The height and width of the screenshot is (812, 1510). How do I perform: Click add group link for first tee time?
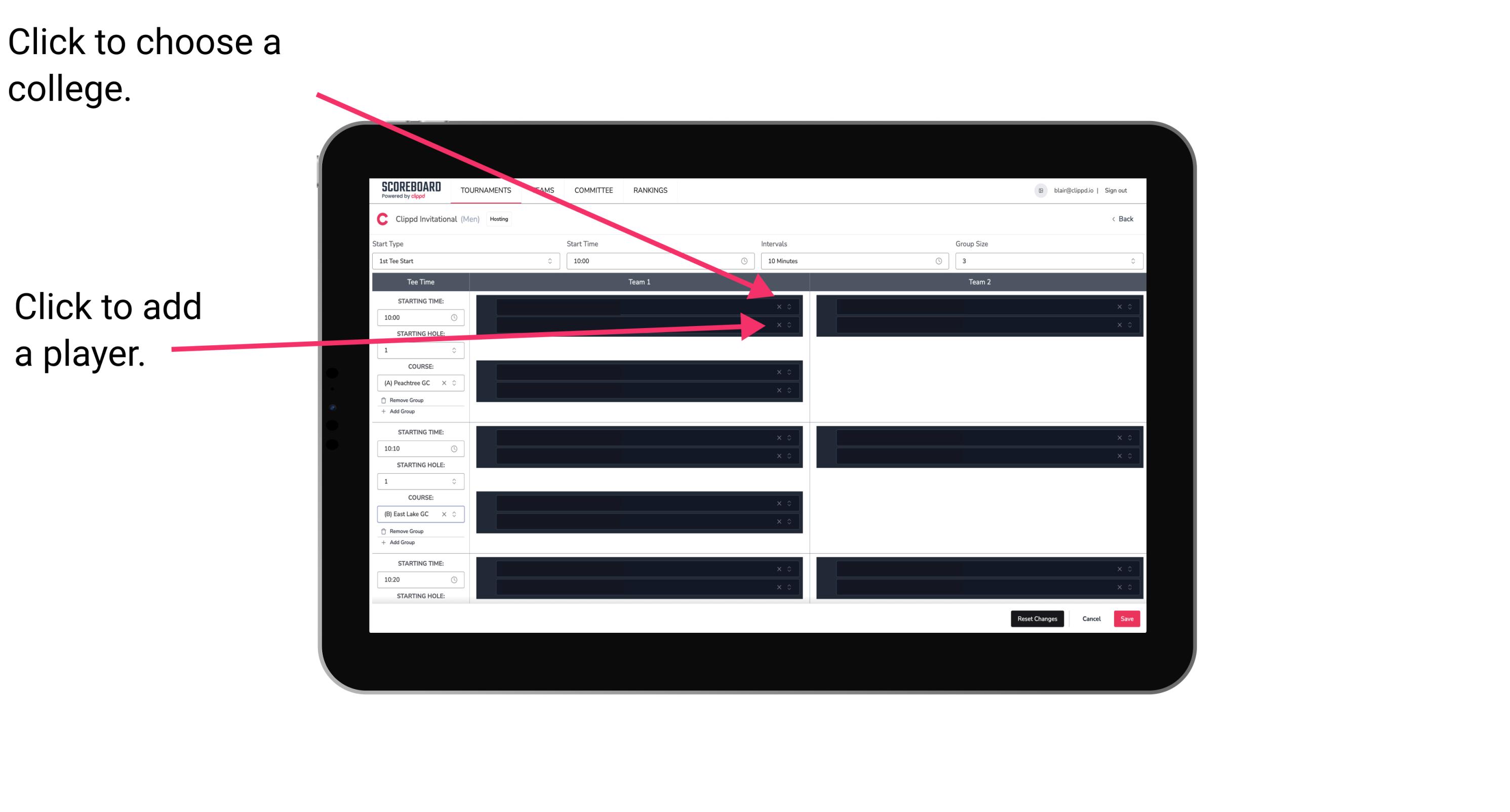(x=401, y=412)
